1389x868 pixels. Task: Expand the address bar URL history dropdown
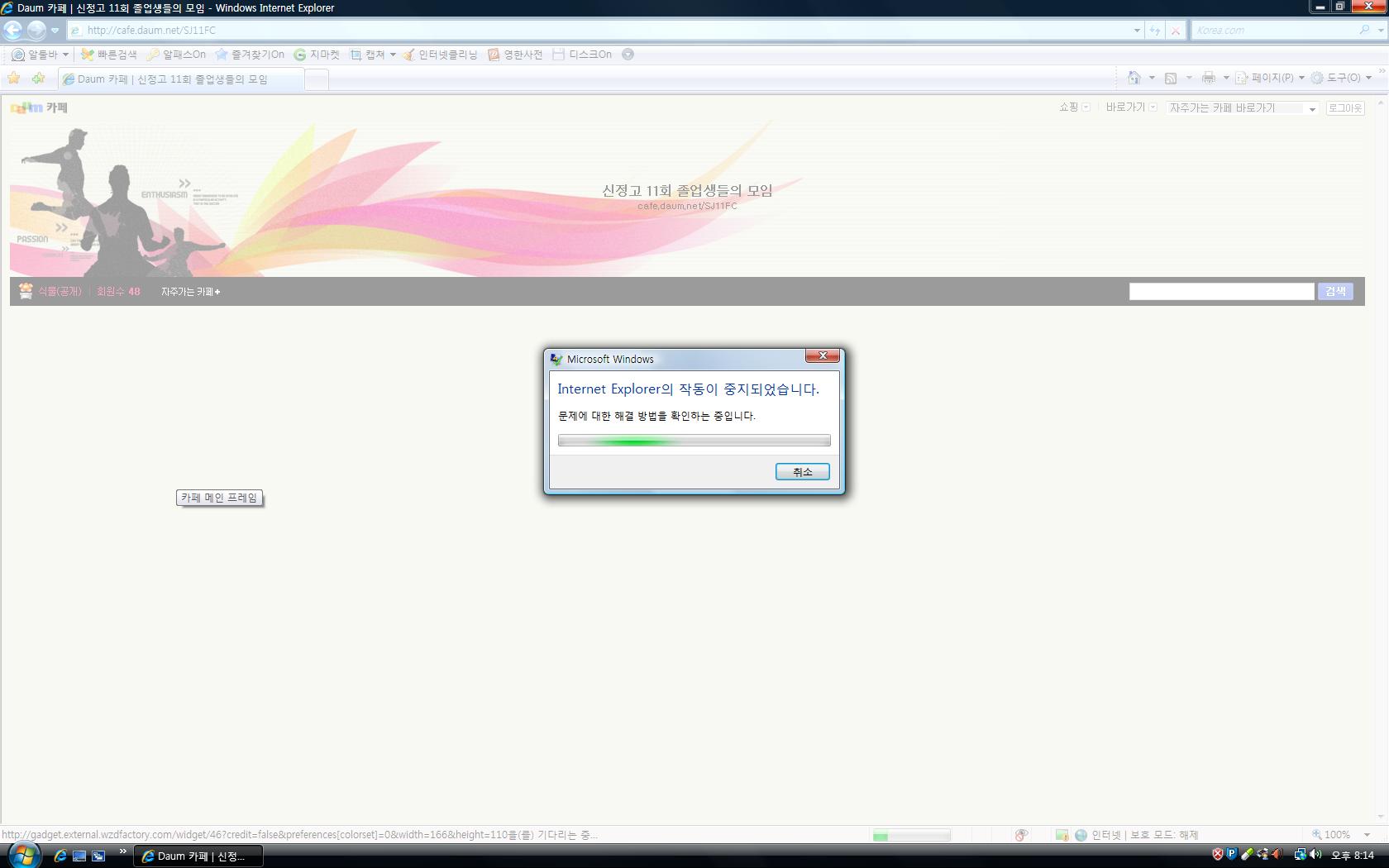pos(1137,30)
